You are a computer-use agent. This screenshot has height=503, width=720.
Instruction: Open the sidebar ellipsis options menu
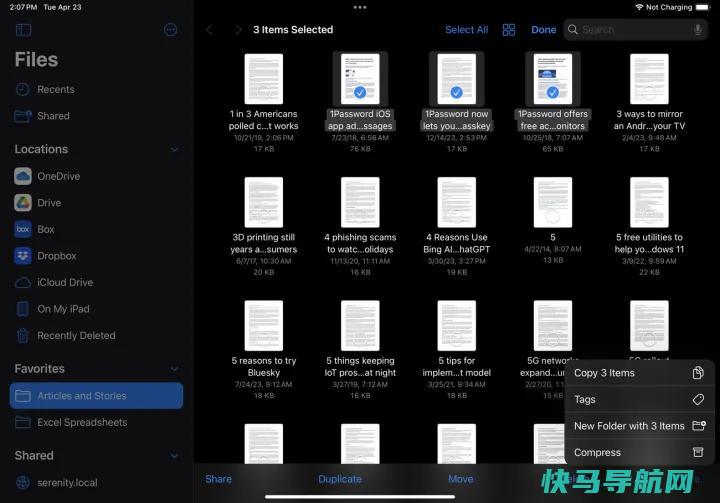tap(170, 30)
